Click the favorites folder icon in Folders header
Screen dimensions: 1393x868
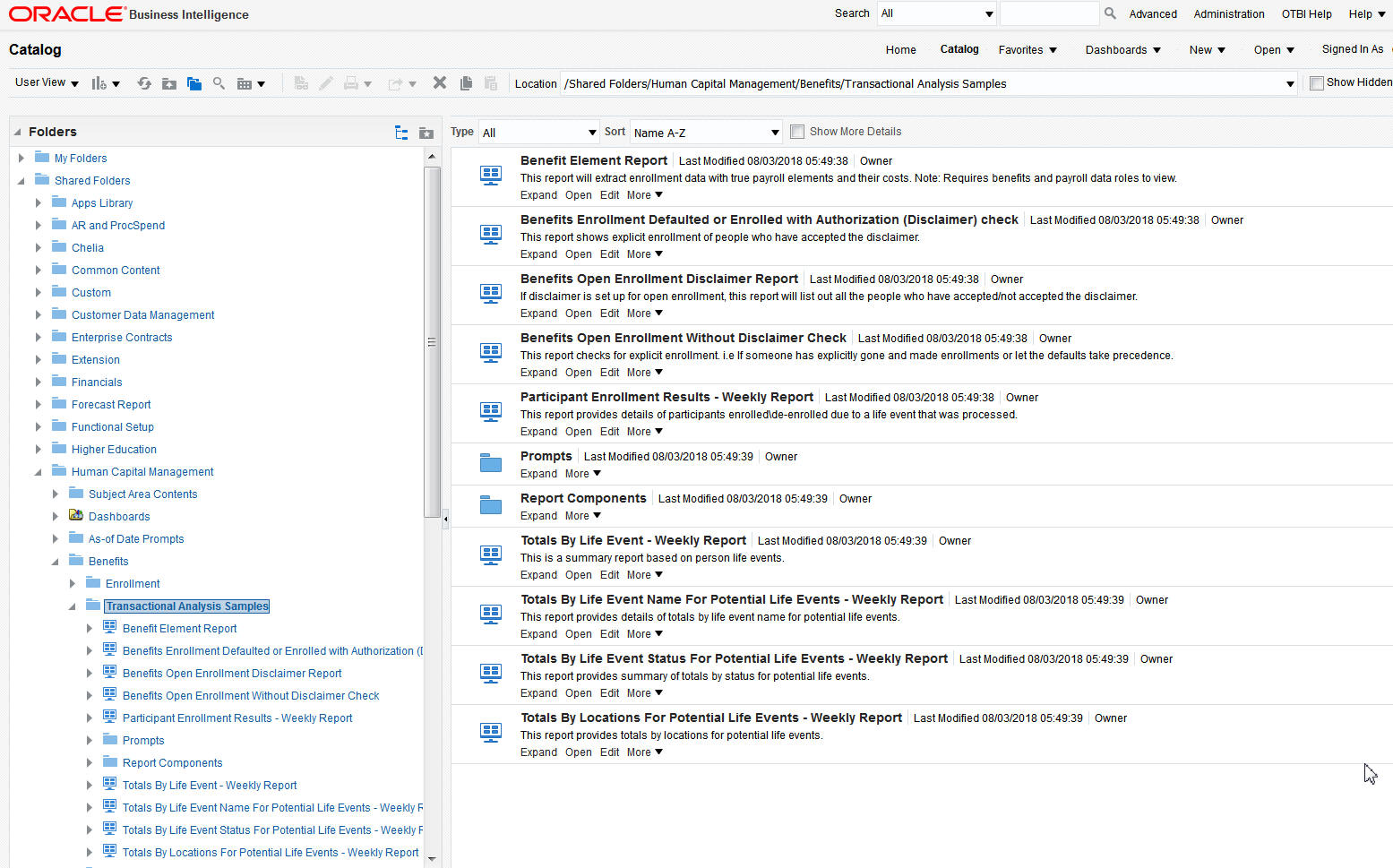pyautogui.click(x=426, y=133)
